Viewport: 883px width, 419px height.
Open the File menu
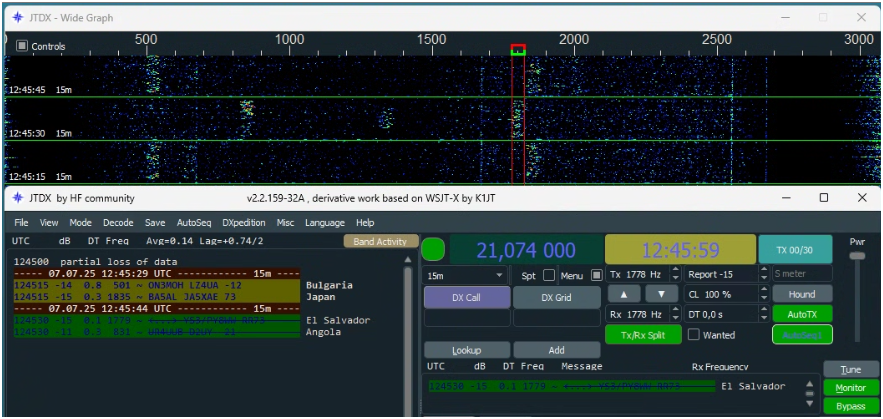pyautogui.click(x=21, y=222)
